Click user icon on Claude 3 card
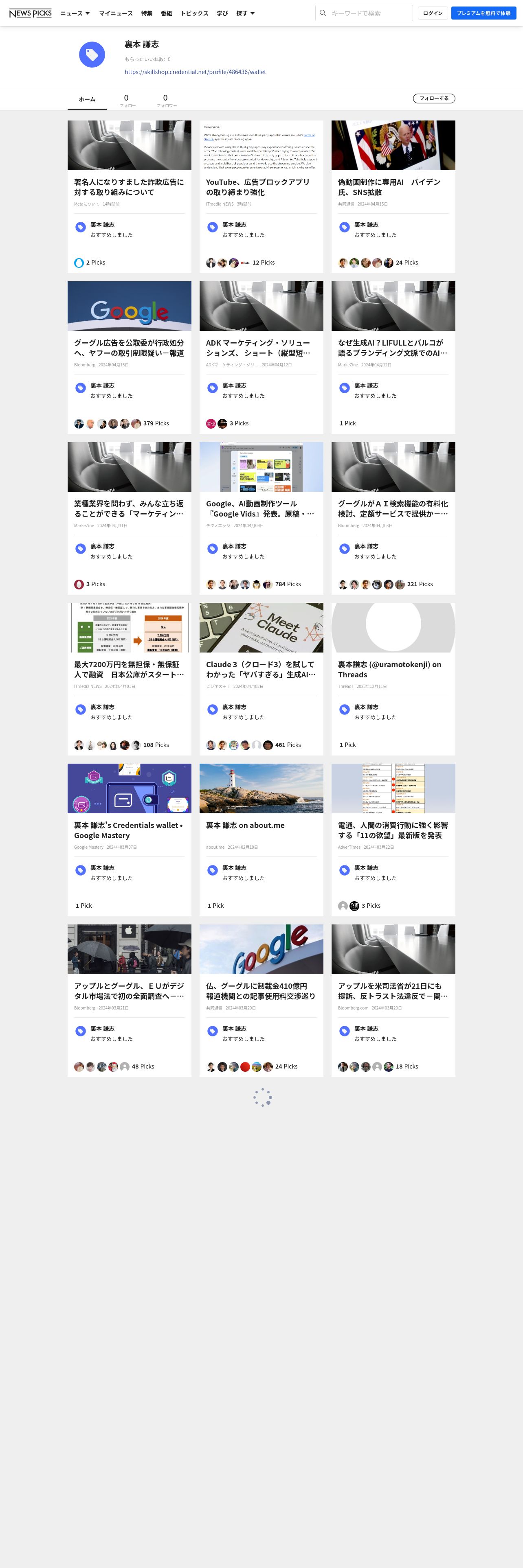The image size is (523, 1568). [x=213, y=709]
